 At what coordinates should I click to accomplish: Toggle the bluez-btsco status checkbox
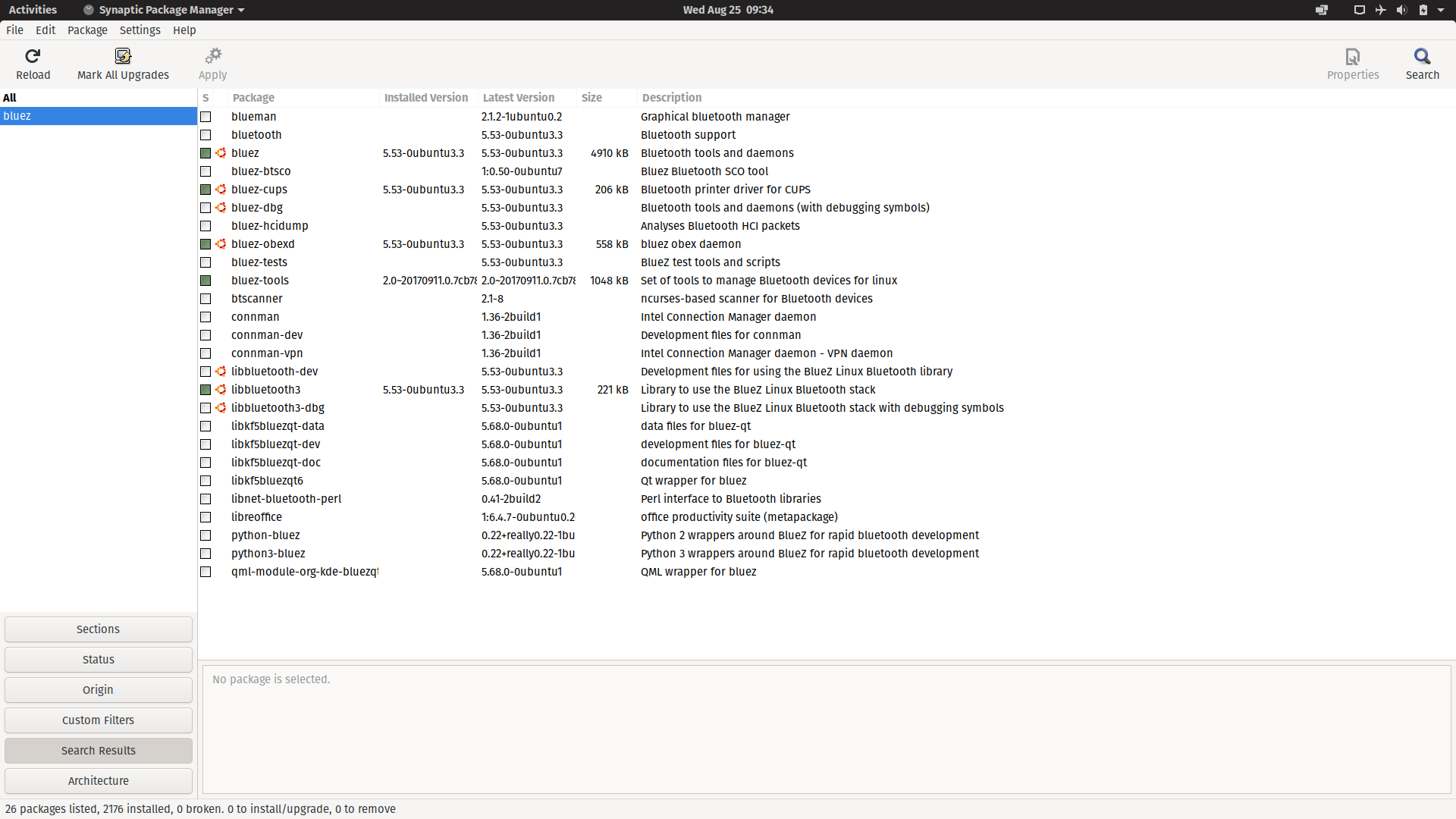(x=206, y=171)
